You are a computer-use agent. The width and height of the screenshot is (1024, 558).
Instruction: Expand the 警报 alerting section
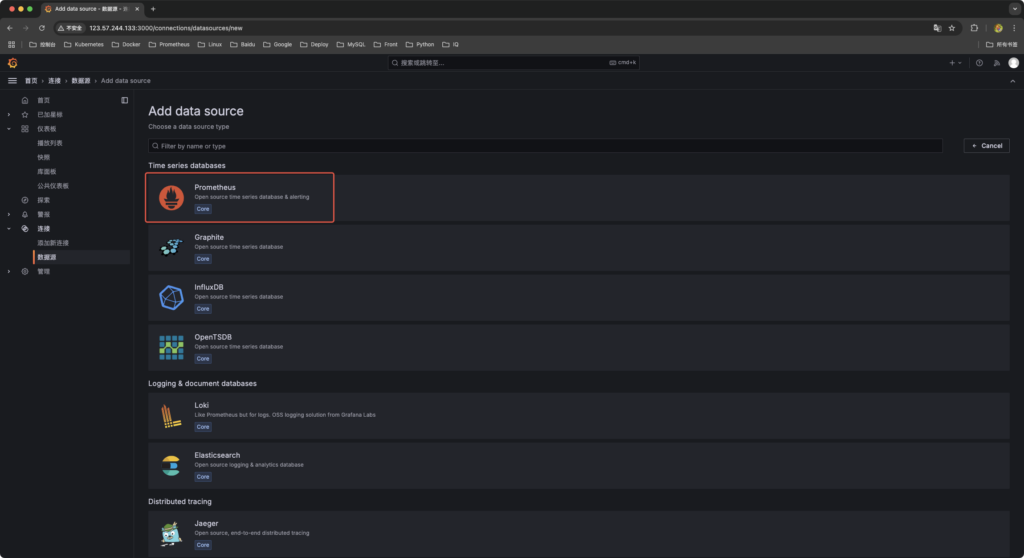tap(9, 214)
